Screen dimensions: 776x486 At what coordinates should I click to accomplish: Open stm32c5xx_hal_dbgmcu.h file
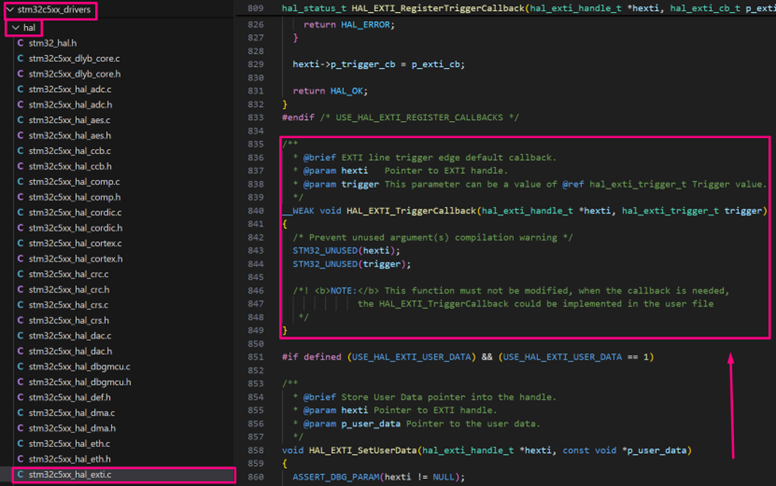point(80,382)
